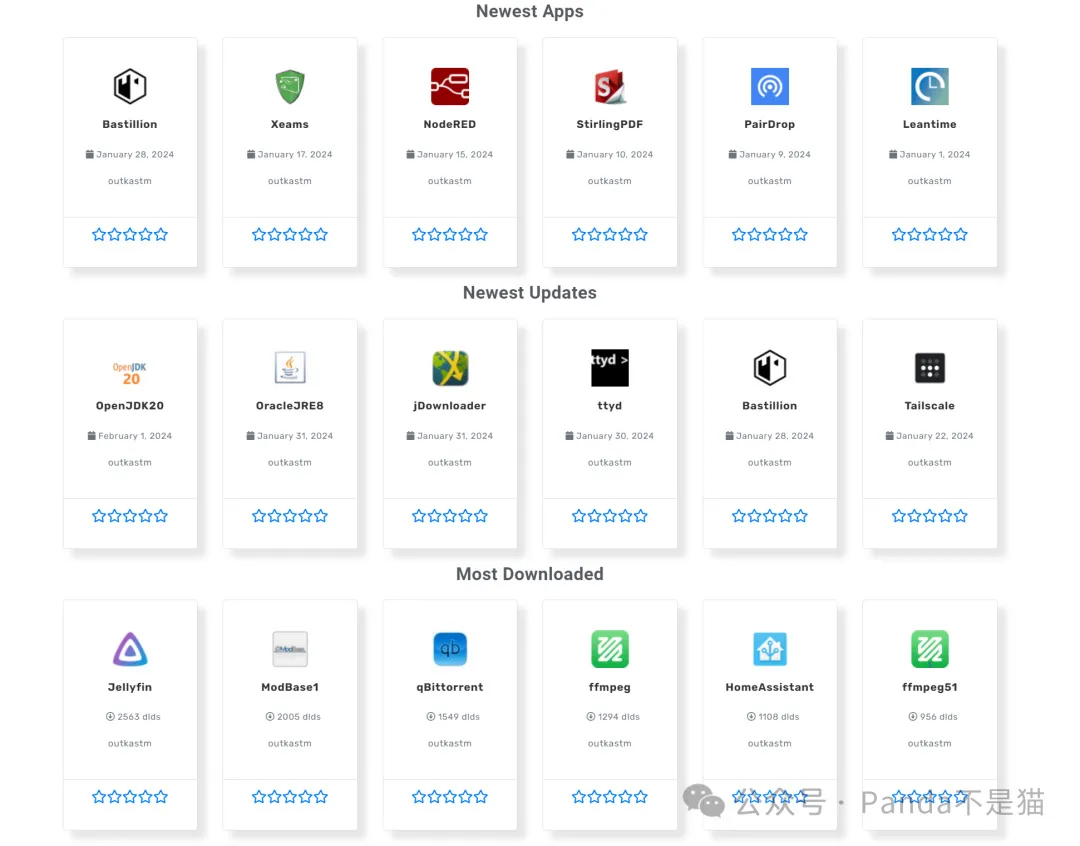Click the Bastillion icon in Newest Apps
The width and height of the screenshot is (1080, 846).
click(x=129, y=86)
